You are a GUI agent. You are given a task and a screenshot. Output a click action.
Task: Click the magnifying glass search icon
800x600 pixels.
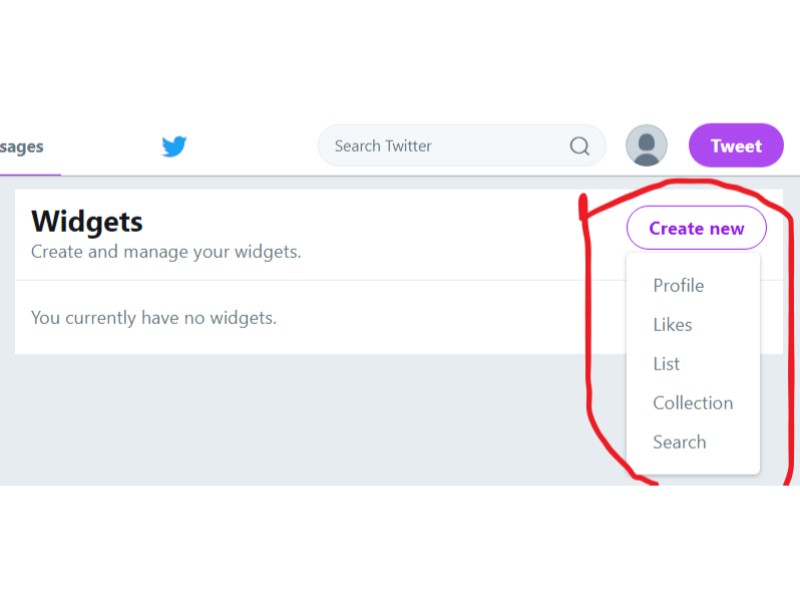pos(579,146)
